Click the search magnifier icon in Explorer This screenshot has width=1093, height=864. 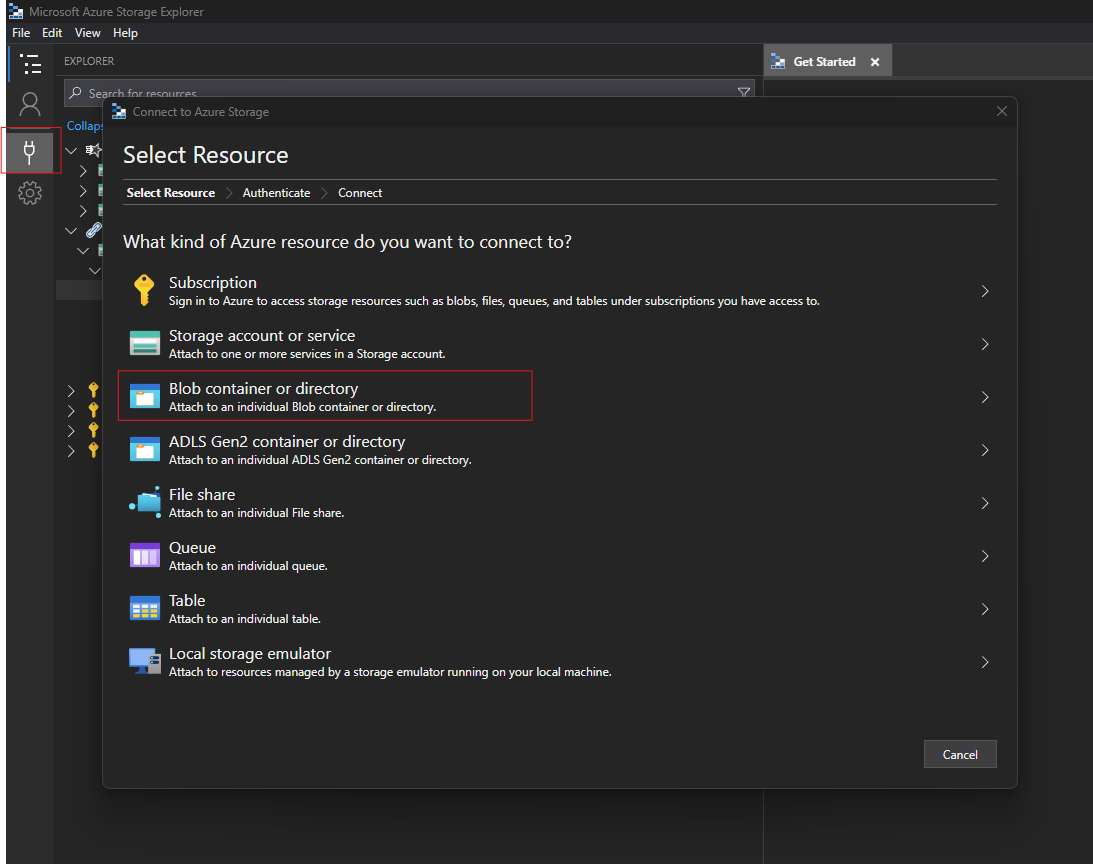point(75,93)
